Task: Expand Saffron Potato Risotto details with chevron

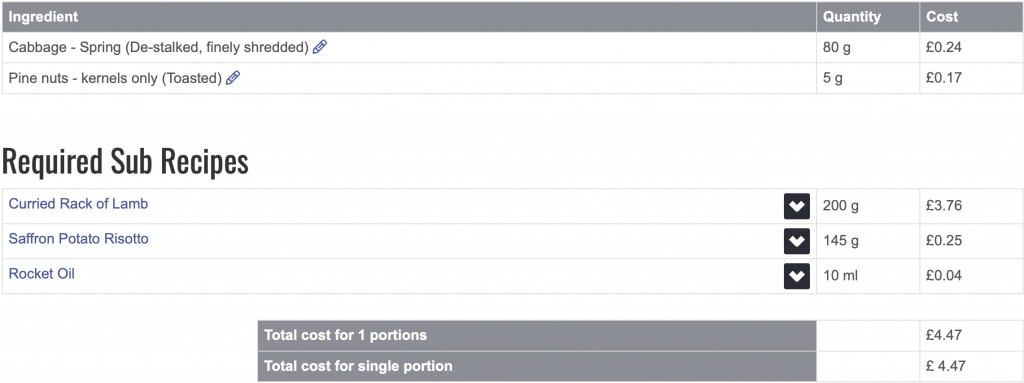Action: coord(796,241)
